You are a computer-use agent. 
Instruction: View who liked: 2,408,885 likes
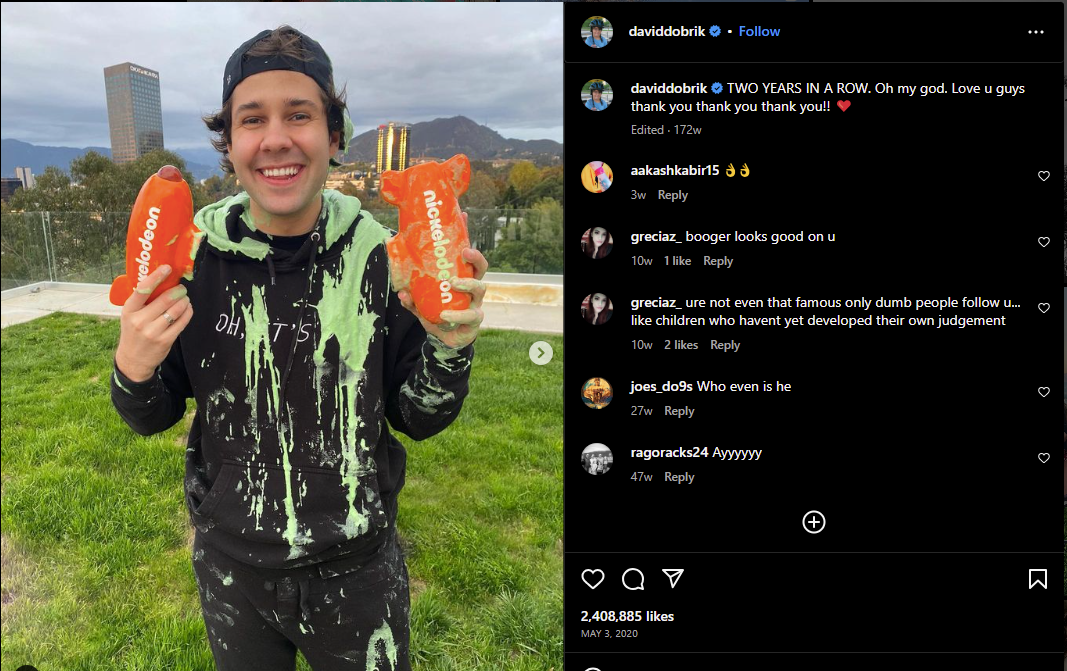coord(627,616)
